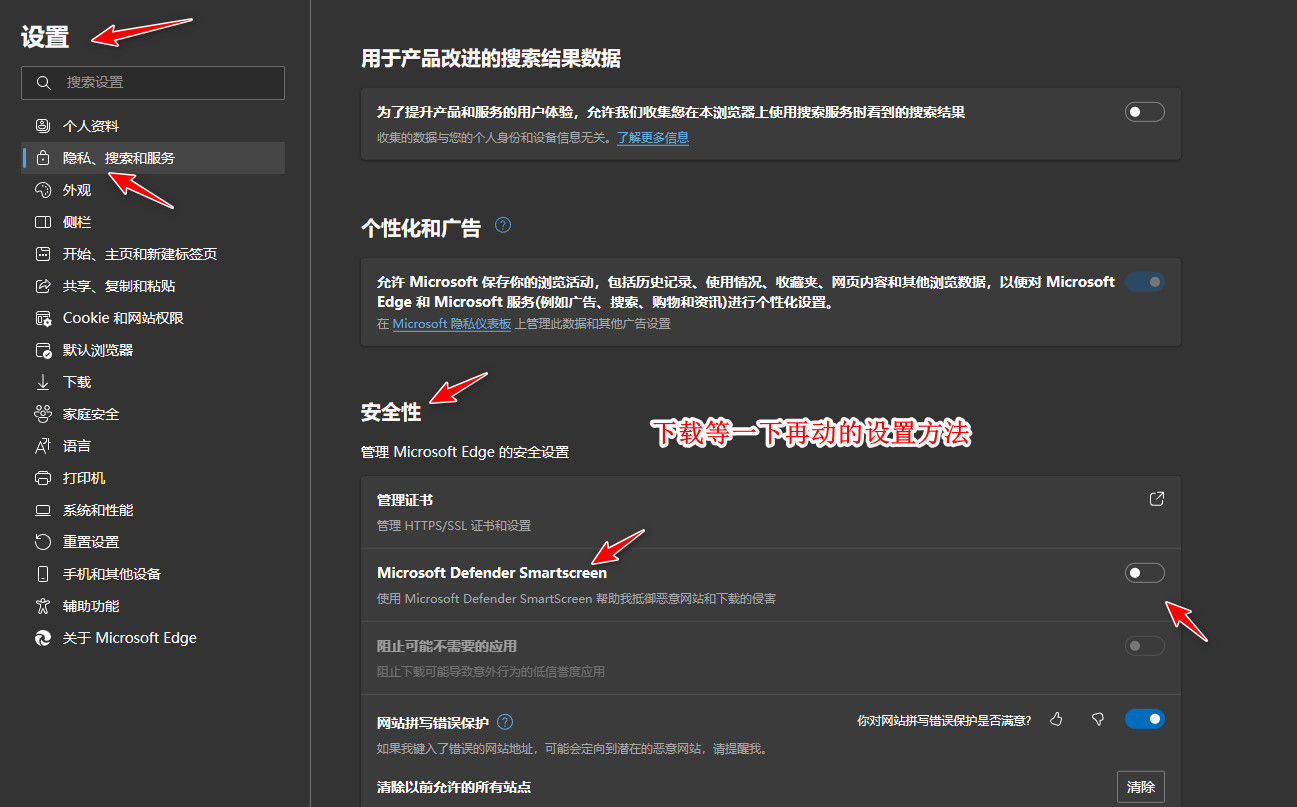Click the 安全性 section heading
Viewport: 1297px width, 807px height.
click(391, 412)
